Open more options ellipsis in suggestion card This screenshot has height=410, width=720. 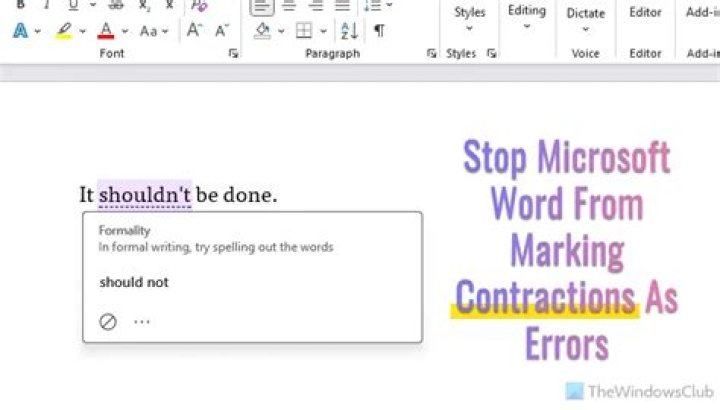coord(142,321)
